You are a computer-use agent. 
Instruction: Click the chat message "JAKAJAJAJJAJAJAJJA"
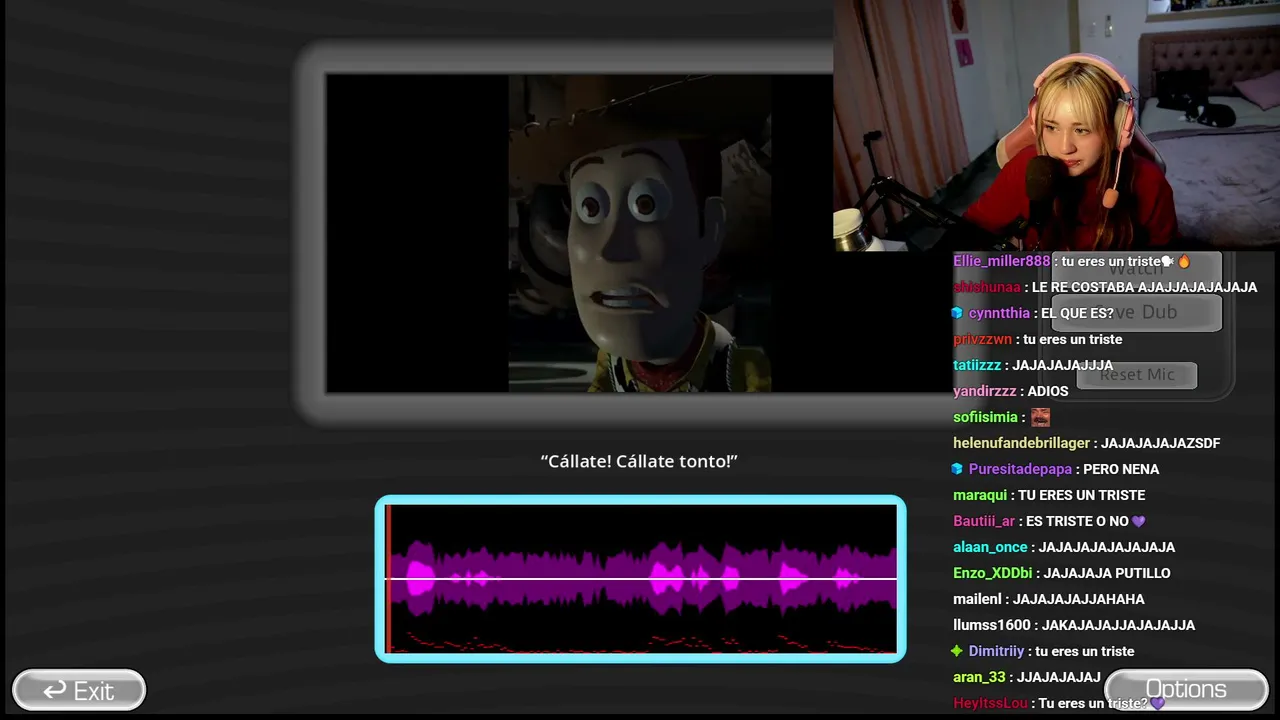click(x=1118, y=625)
